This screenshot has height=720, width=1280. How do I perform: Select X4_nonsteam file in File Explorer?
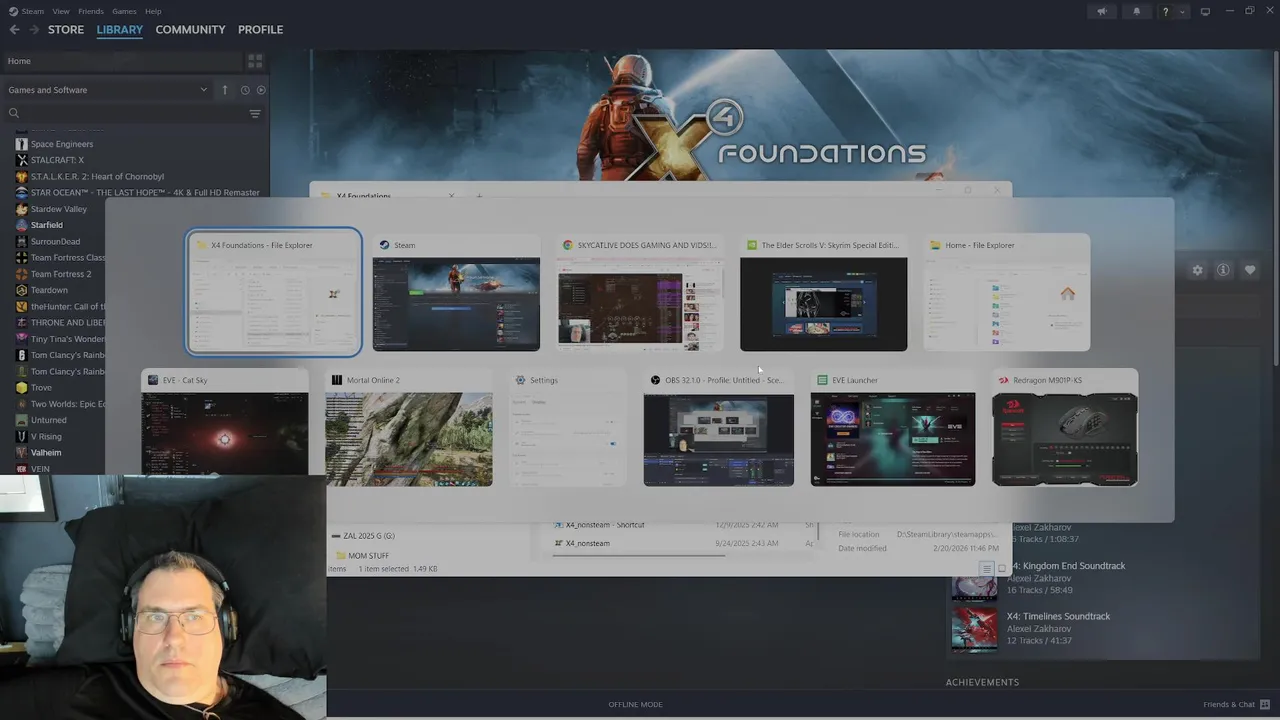pos(588,543)
